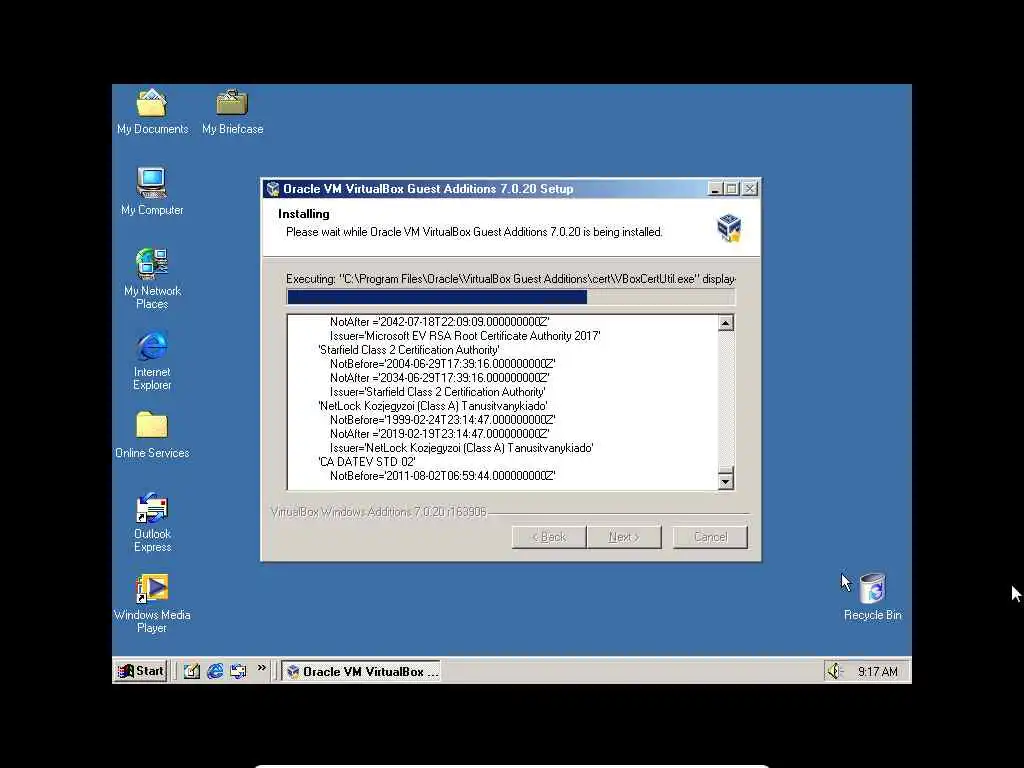Image resolution: width=1024 pixels, height=768 pixels.
Task: Click the Cancel button in the installer
Action: tap(710, 537)
